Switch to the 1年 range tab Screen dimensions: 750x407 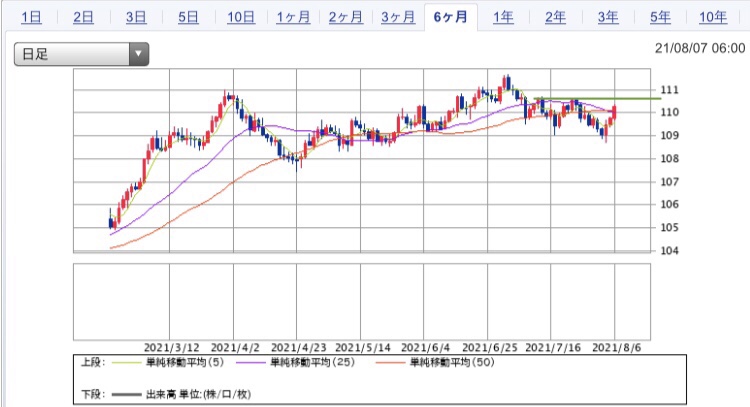click(x=503, y=18)
